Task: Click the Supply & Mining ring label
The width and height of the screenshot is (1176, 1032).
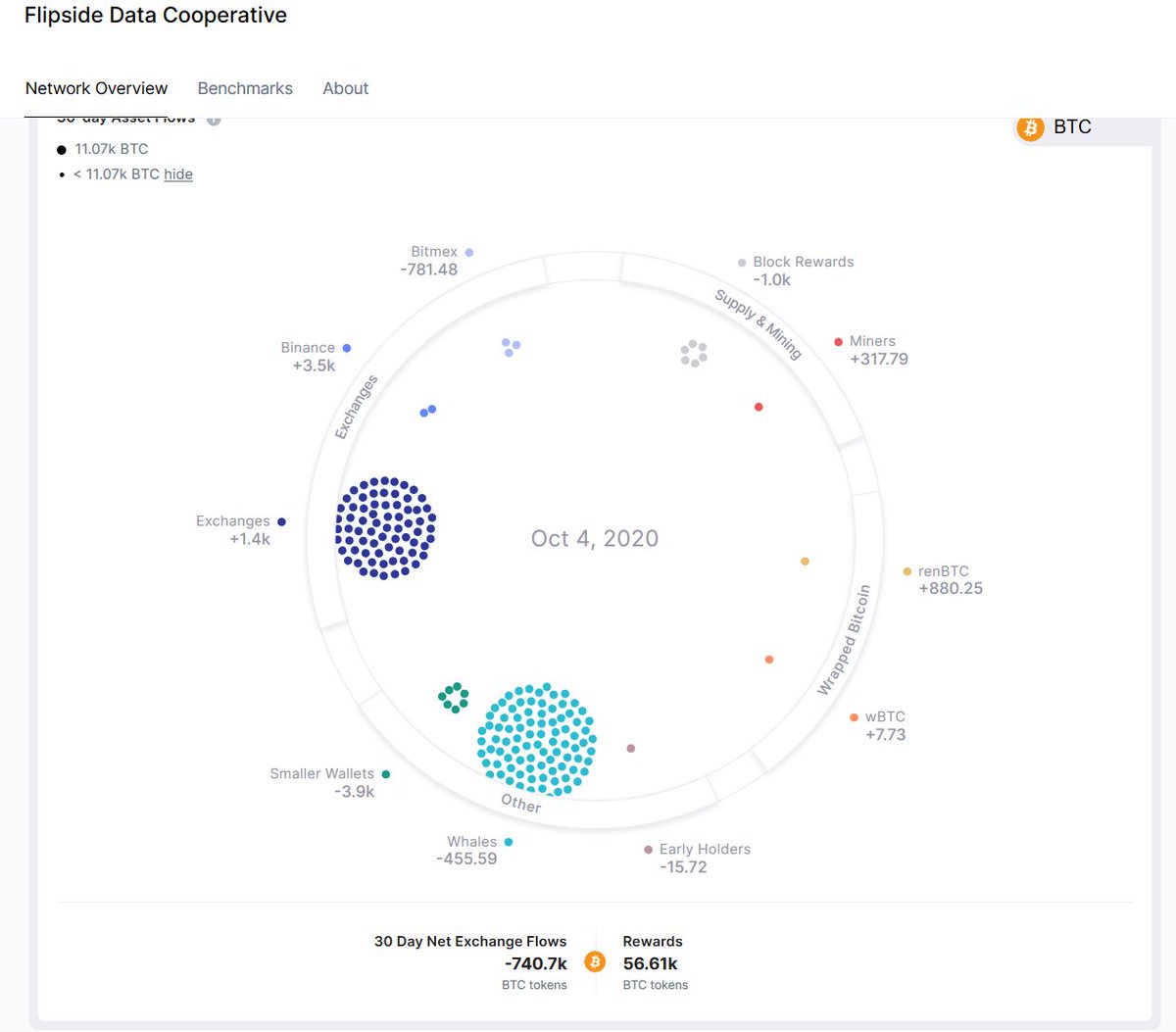Action: point(759,324)
